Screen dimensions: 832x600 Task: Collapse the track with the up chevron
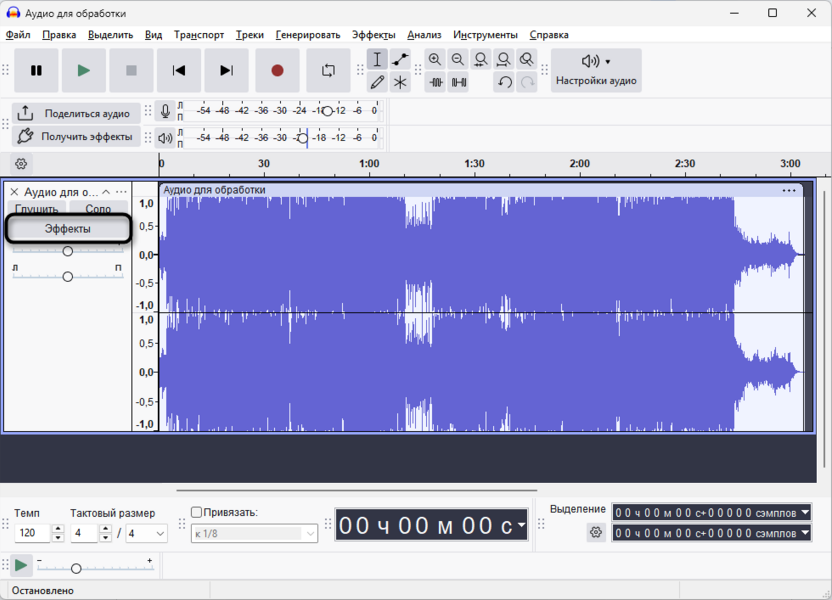(106, 192)
